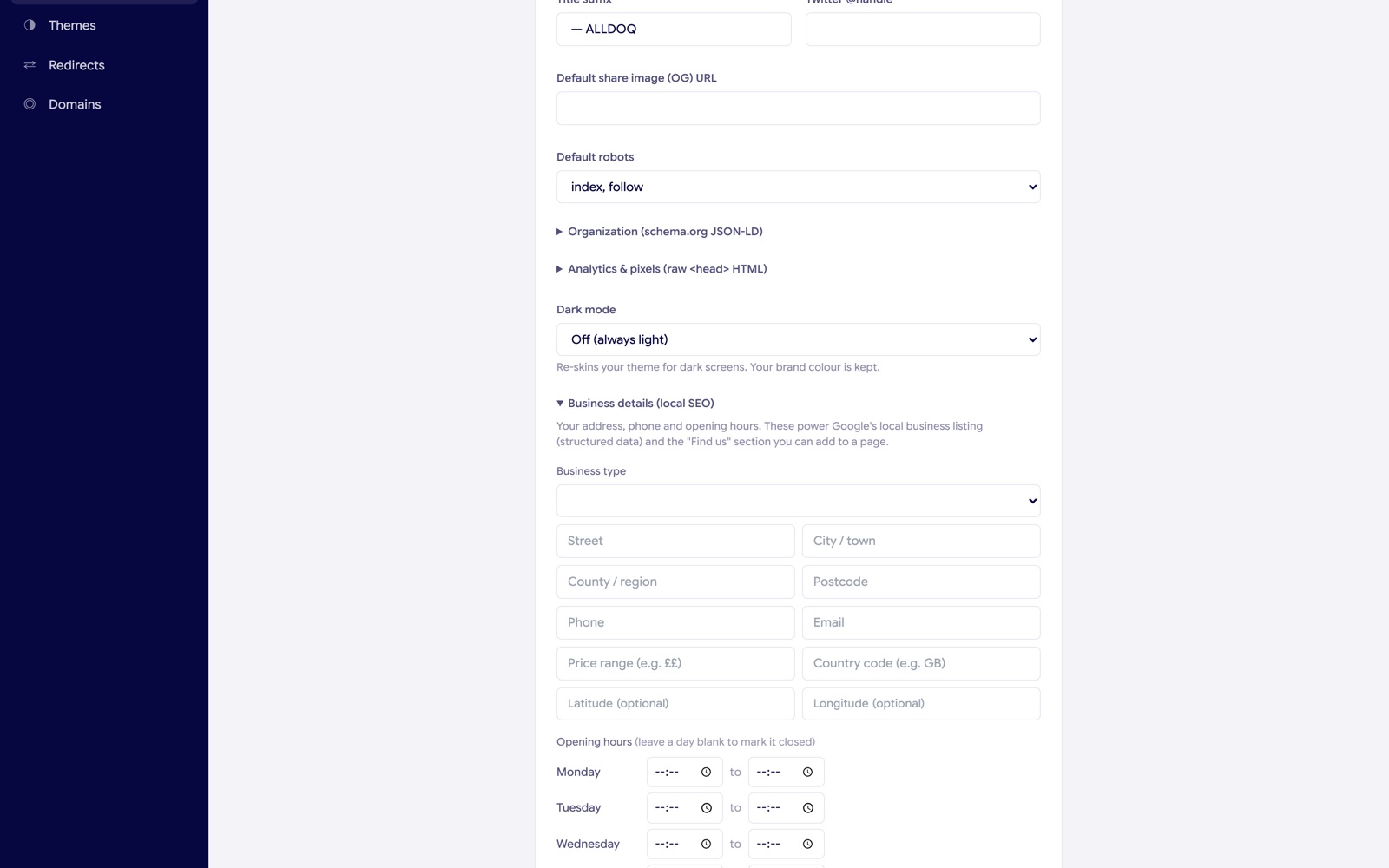Image resolution: width=1389 pixels, height=868 pixels.
Task: Open Tuesday opening time clock picker
Action: 706,808
